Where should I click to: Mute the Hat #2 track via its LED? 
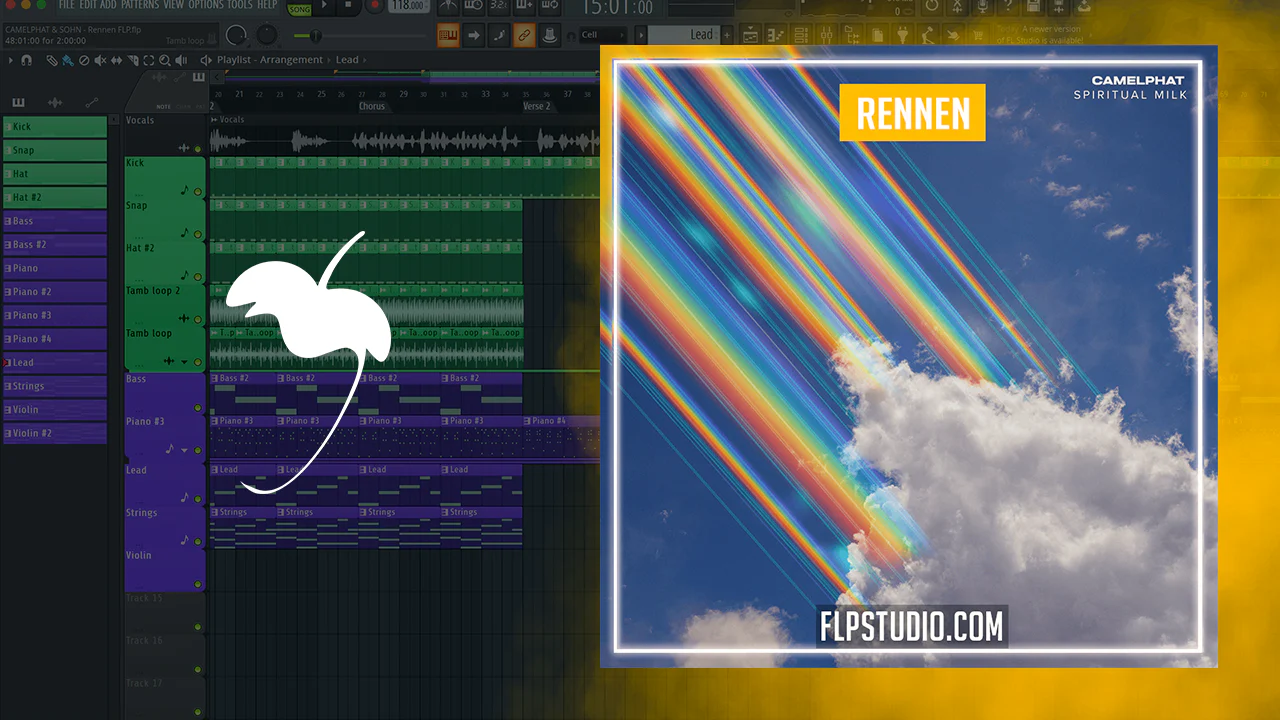coord(198,276)
